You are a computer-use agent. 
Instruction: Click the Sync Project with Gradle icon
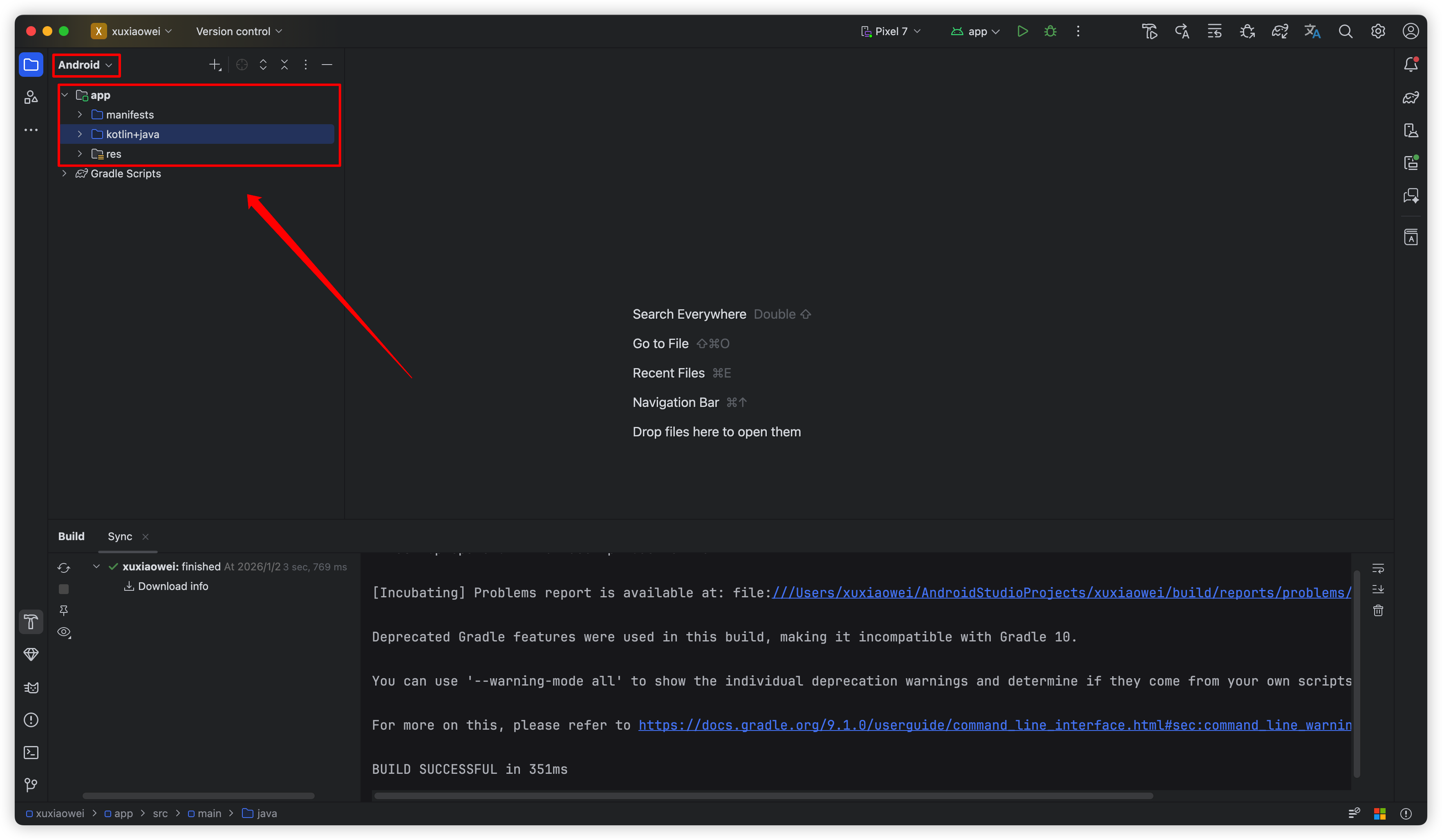point(1280,31)
